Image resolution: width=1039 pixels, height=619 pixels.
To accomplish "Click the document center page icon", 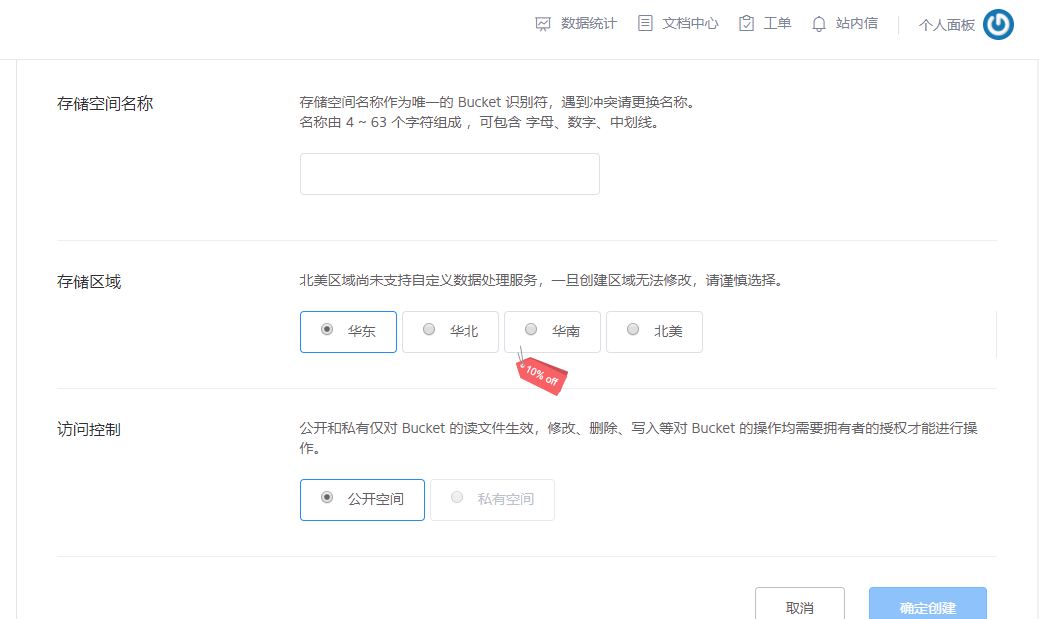I will pos(645,24).
